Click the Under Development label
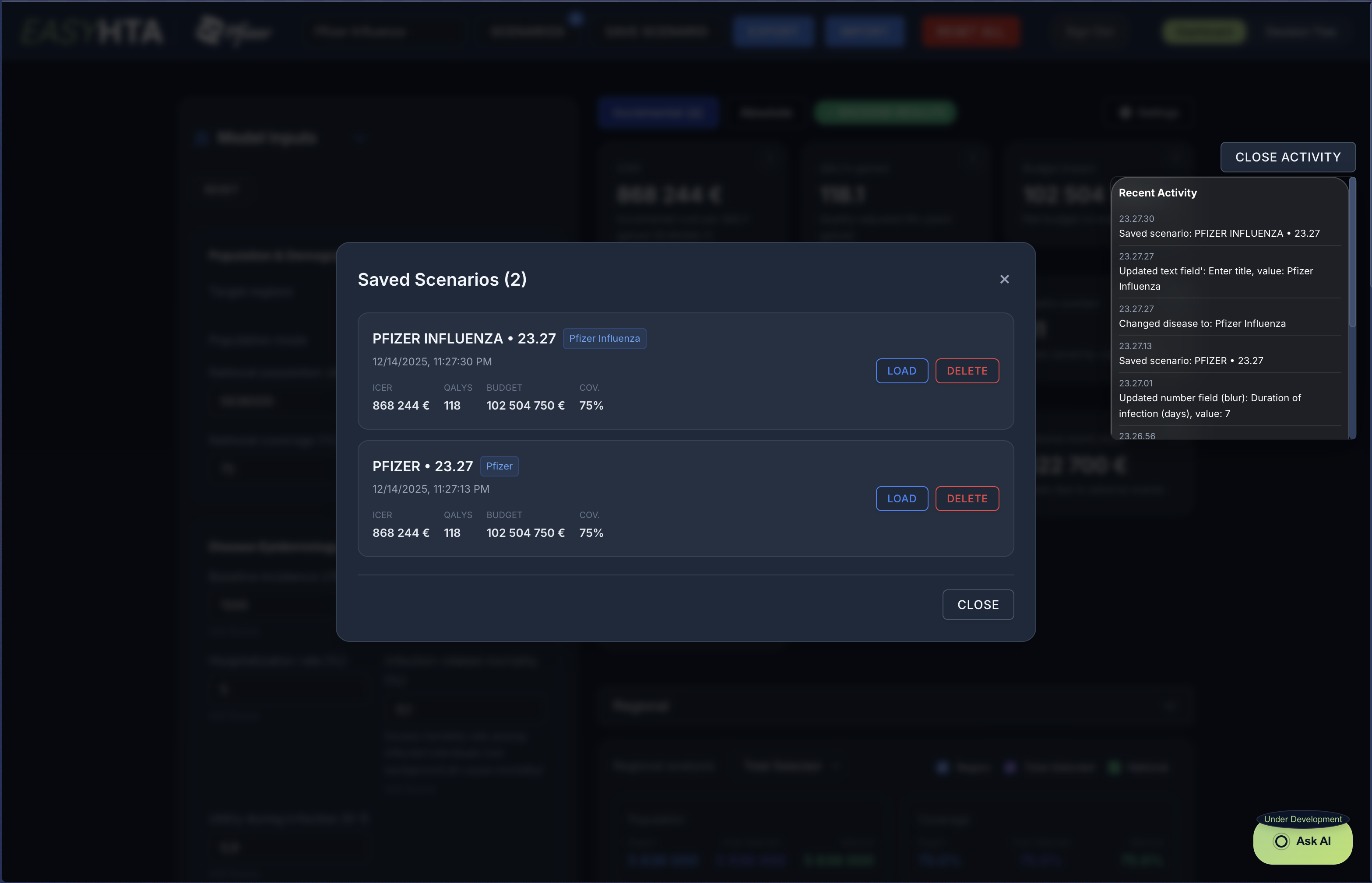The height and width of the screenshot is (883, 1372). [x=1302, y=819]
